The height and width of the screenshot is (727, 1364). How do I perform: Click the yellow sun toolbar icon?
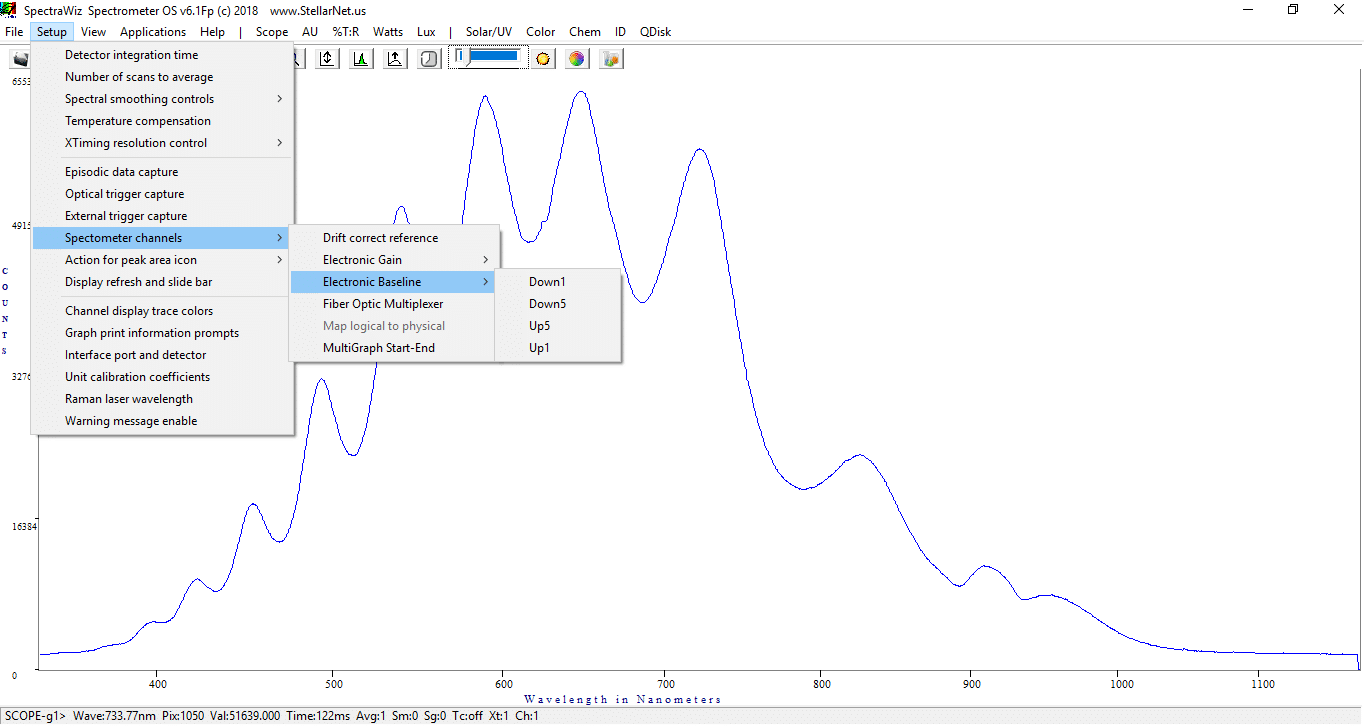click(x=543, y=59)
